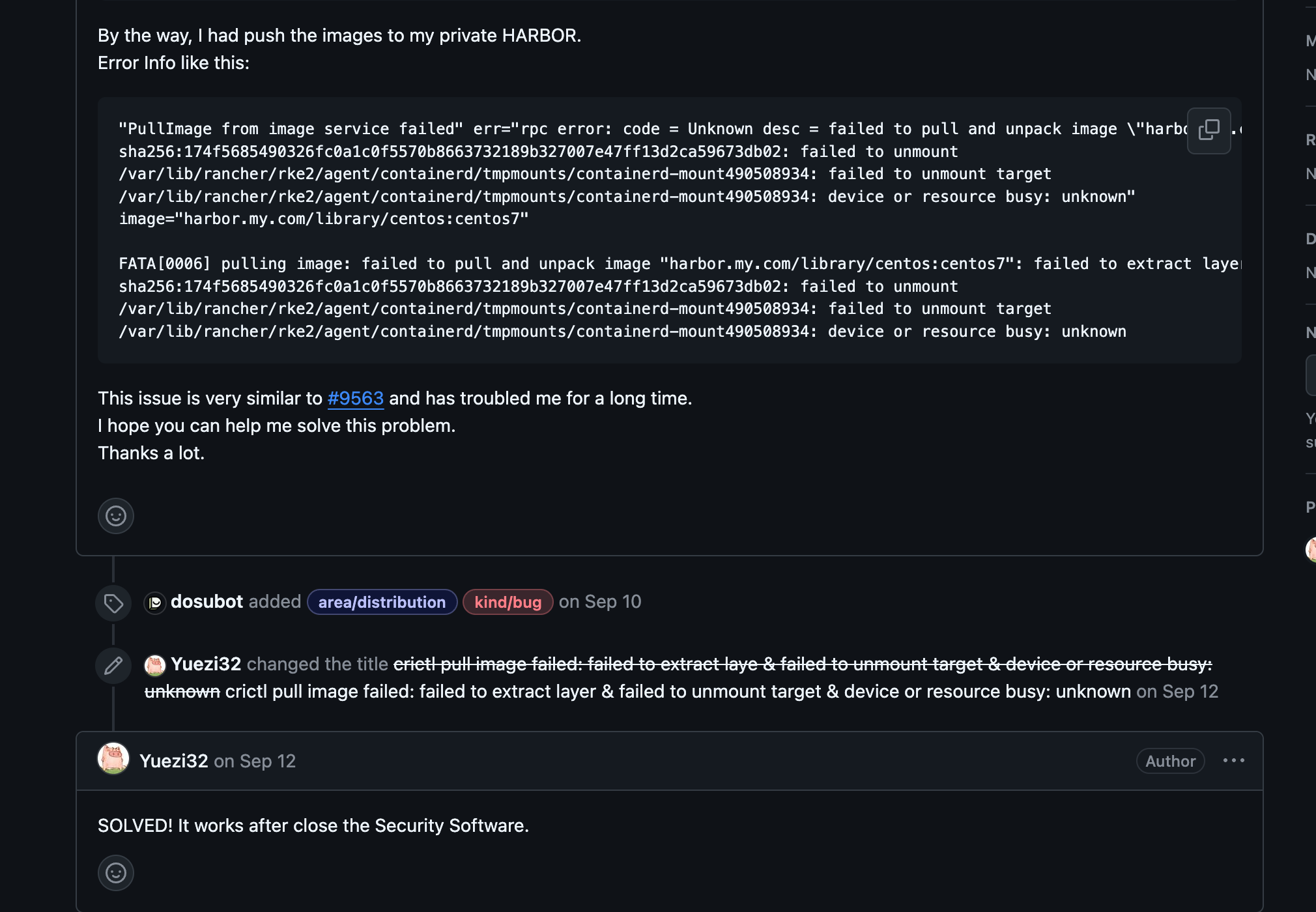Add emoji reaction to the SOLVED comment

pyautogui.click(x=116, y=872)
